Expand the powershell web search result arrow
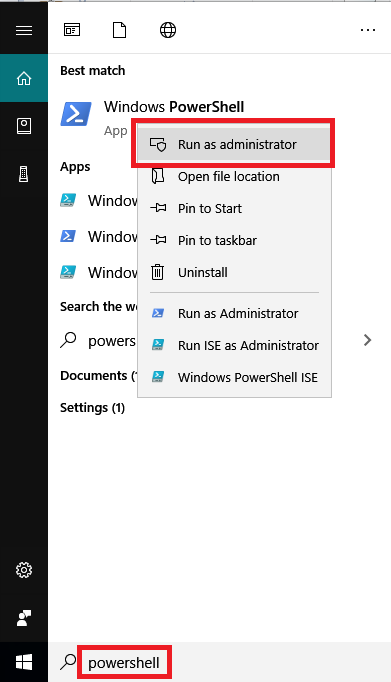 pyautogui.click(x=368, y=340)
